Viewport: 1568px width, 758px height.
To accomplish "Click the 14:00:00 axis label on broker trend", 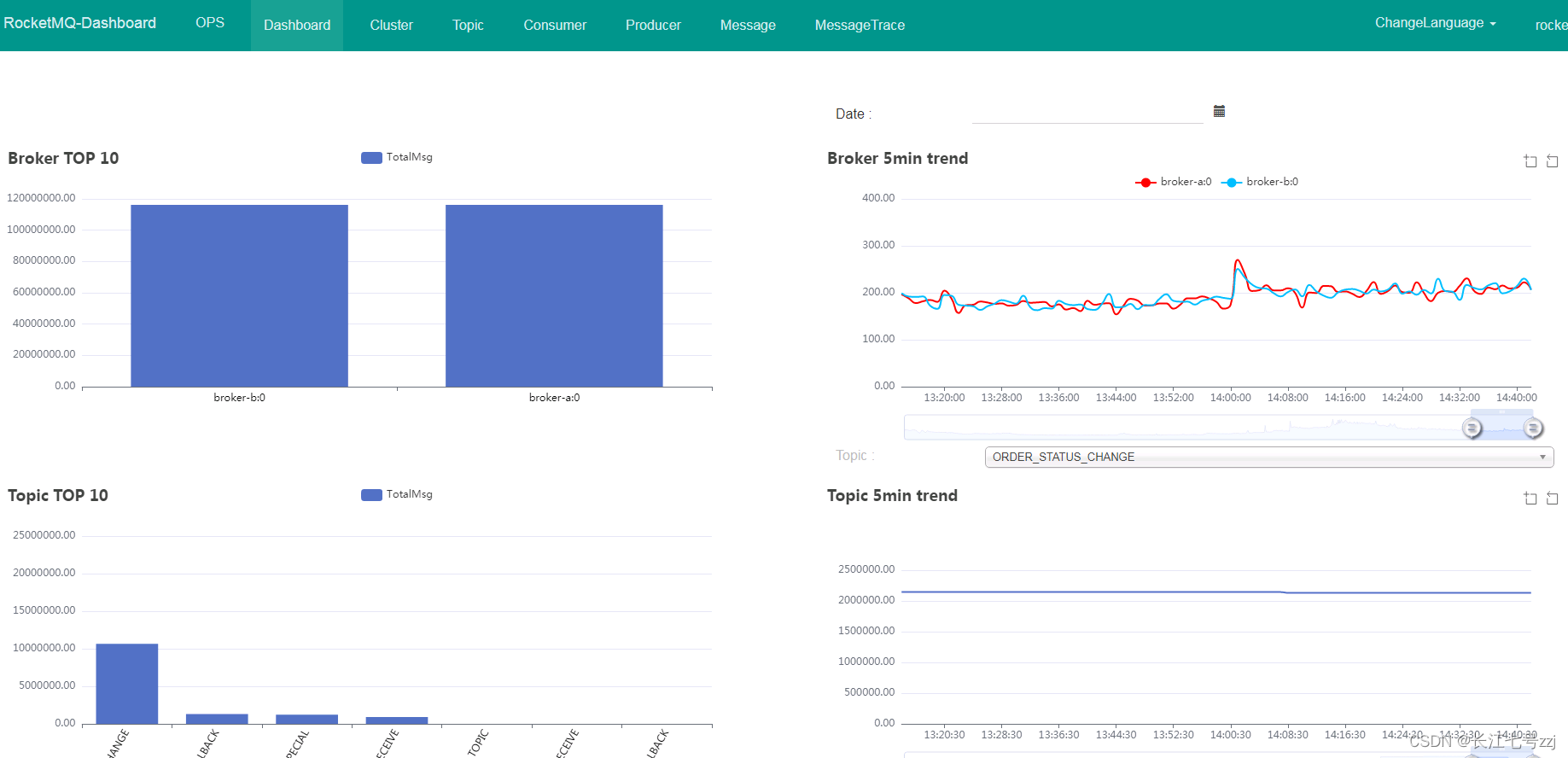I will [x=1230, y=398].
